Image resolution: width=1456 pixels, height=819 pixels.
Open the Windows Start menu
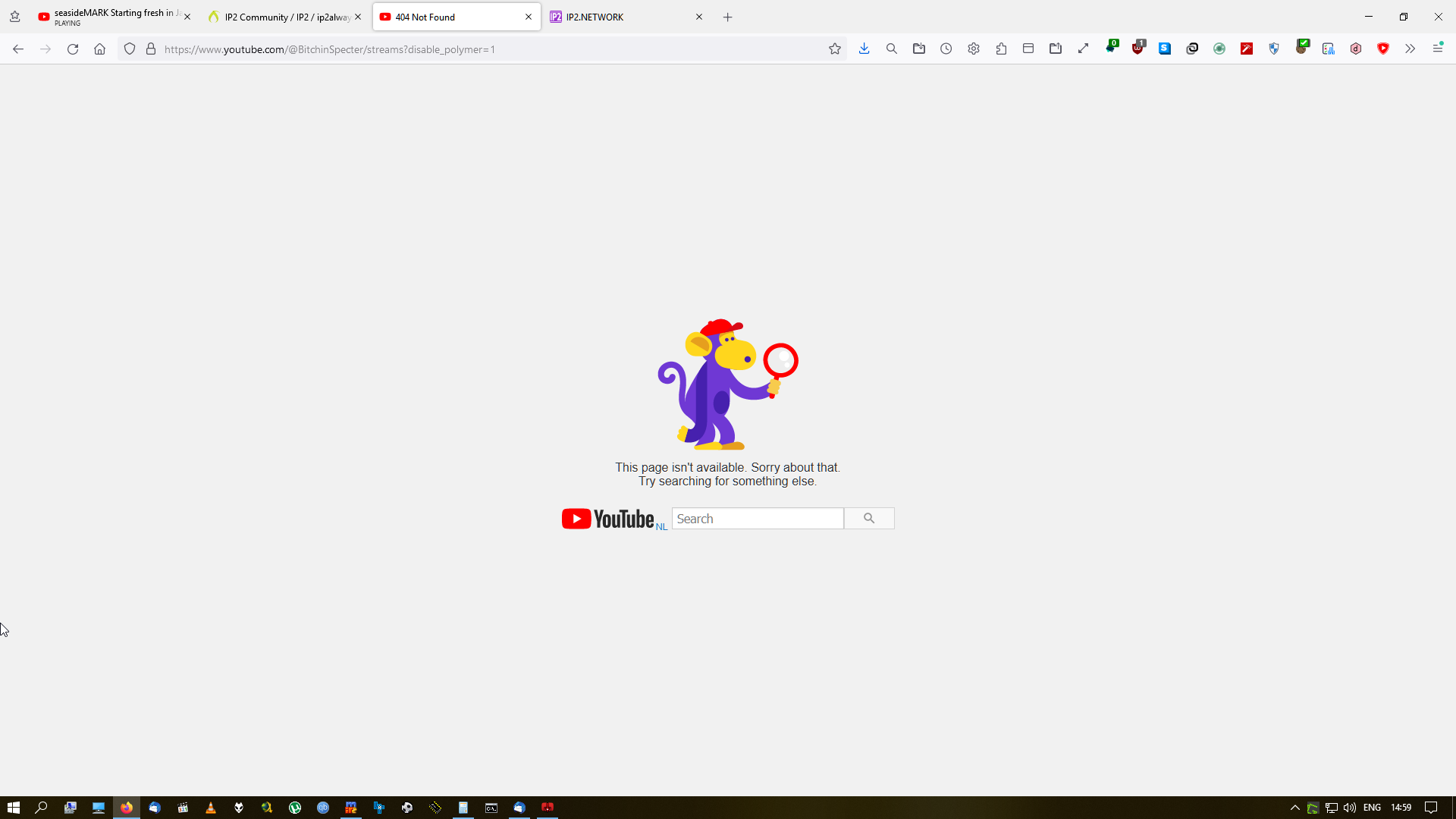tap(13, 808)
